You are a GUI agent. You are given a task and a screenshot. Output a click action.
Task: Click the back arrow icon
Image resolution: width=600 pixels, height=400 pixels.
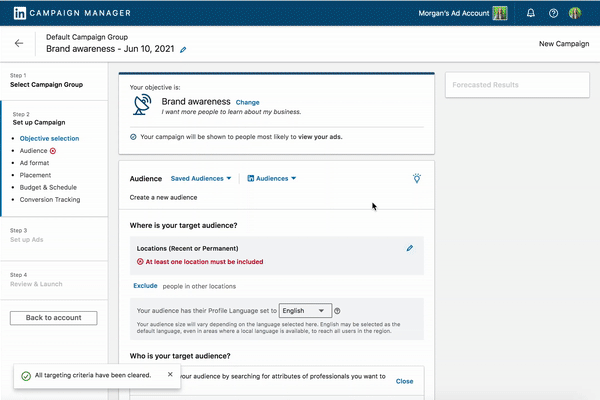pyautogui.click(x=19, y=44)
